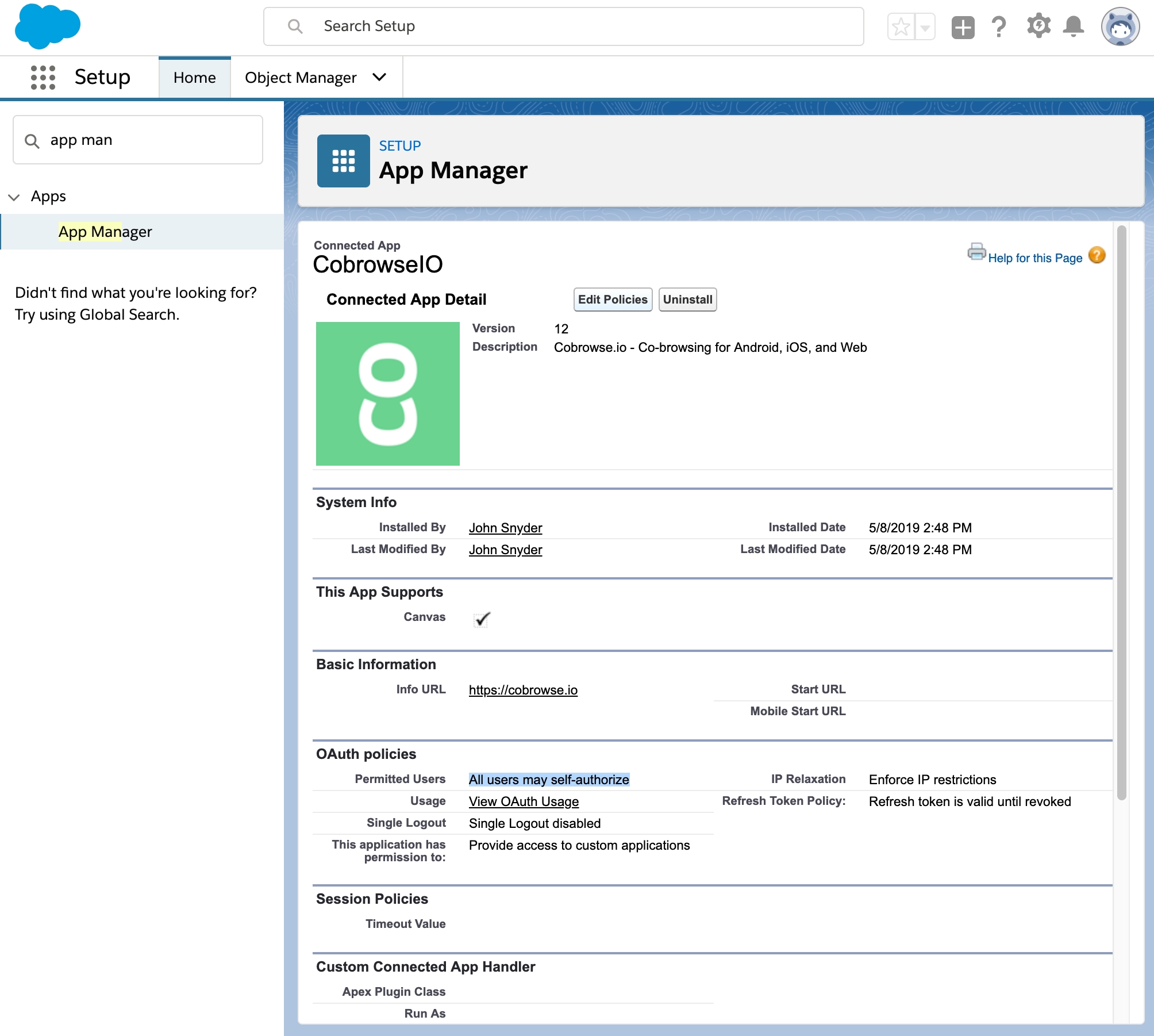Click the Search Setup magnifier icon
The image size is (1154, 1036).
coord(295,26)
